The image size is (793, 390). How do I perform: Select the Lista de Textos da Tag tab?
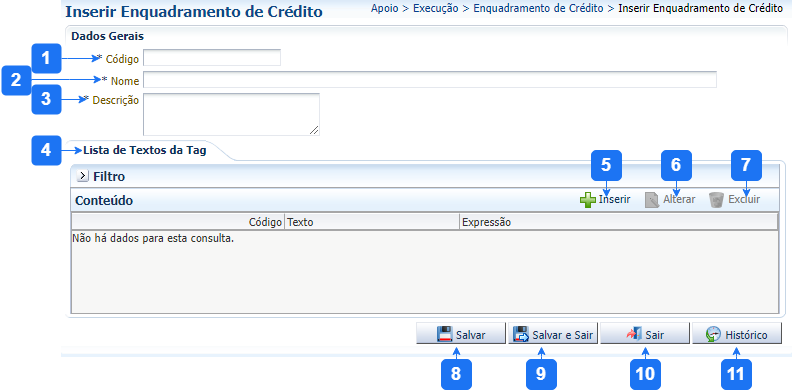[x=145, y=150]
